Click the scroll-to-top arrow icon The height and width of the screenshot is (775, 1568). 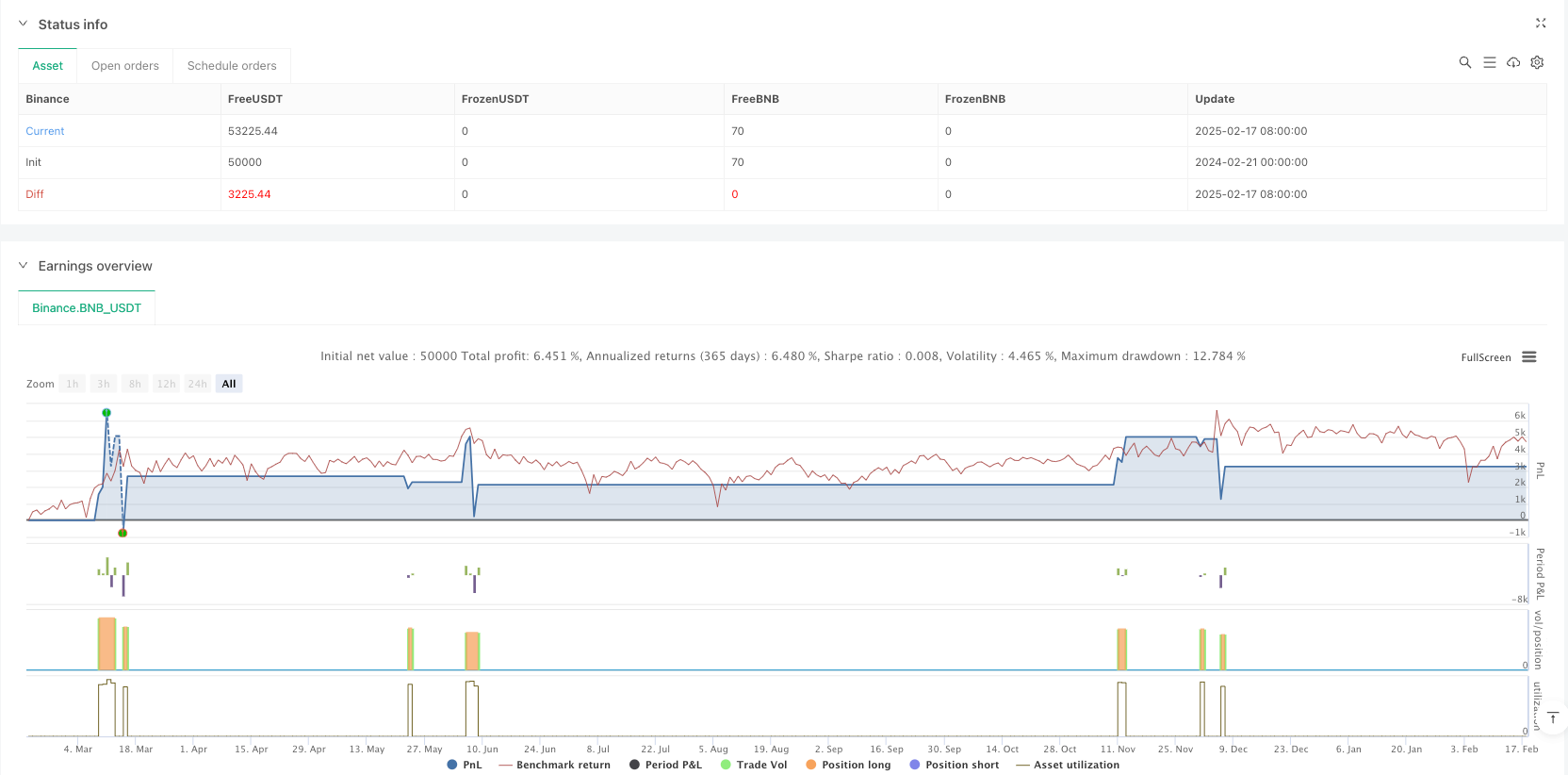click(x=1553, y=718)
